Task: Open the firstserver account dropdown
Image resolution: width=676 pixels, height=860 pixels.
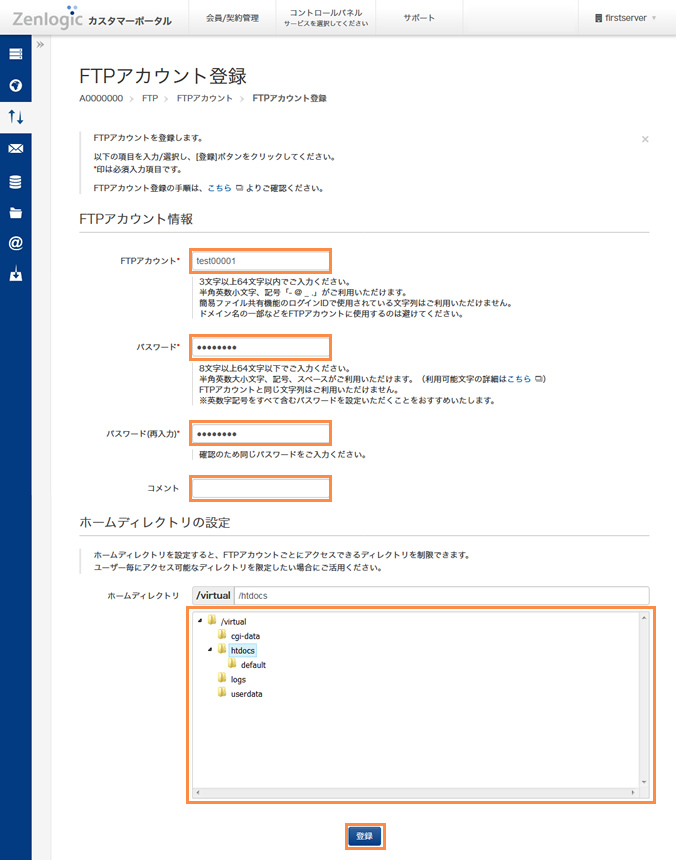Action: pyautogui.click(x=626, y=18)
